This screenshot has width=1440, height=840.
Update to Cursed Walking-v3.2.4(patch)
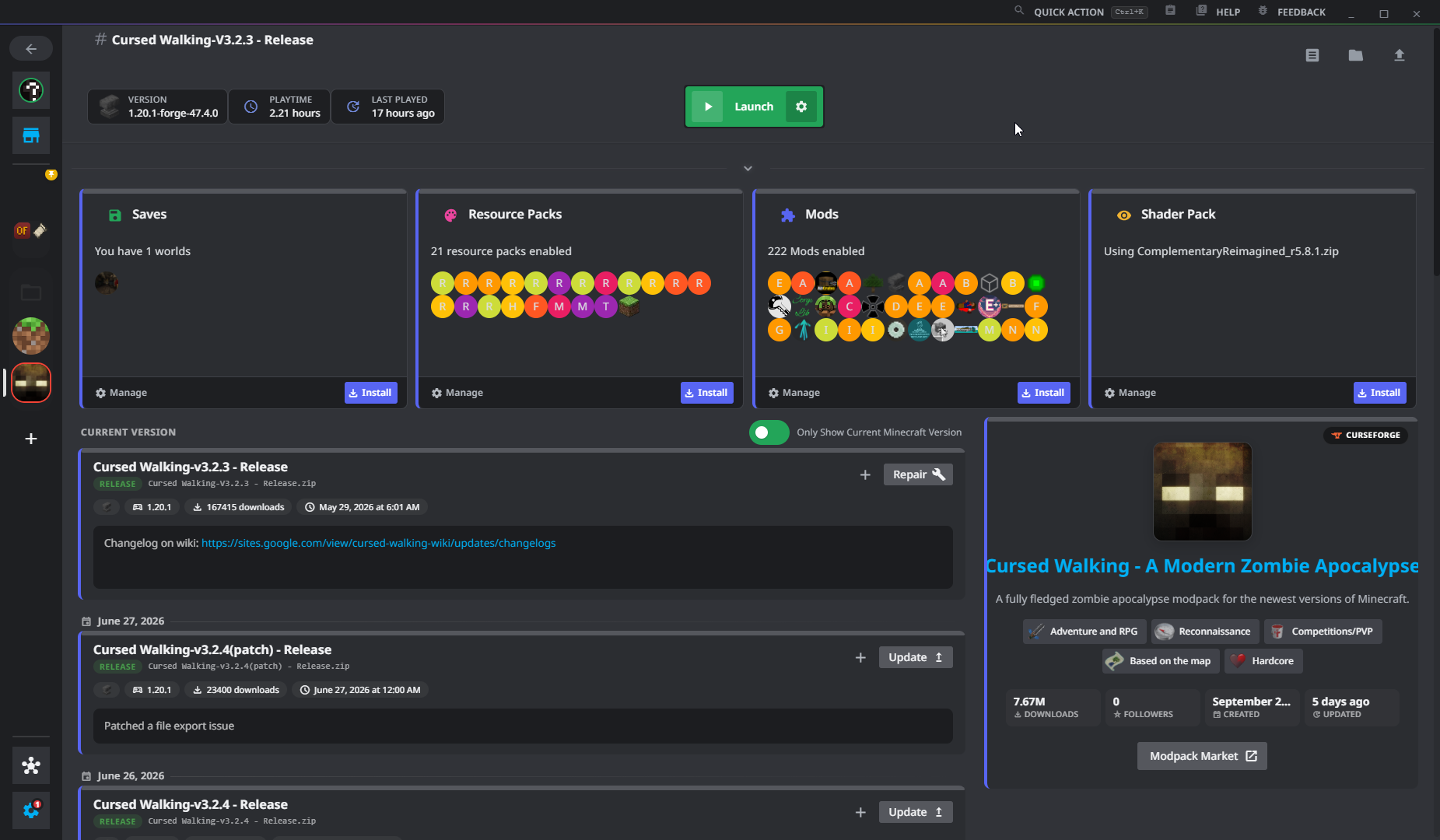[916, 657]
